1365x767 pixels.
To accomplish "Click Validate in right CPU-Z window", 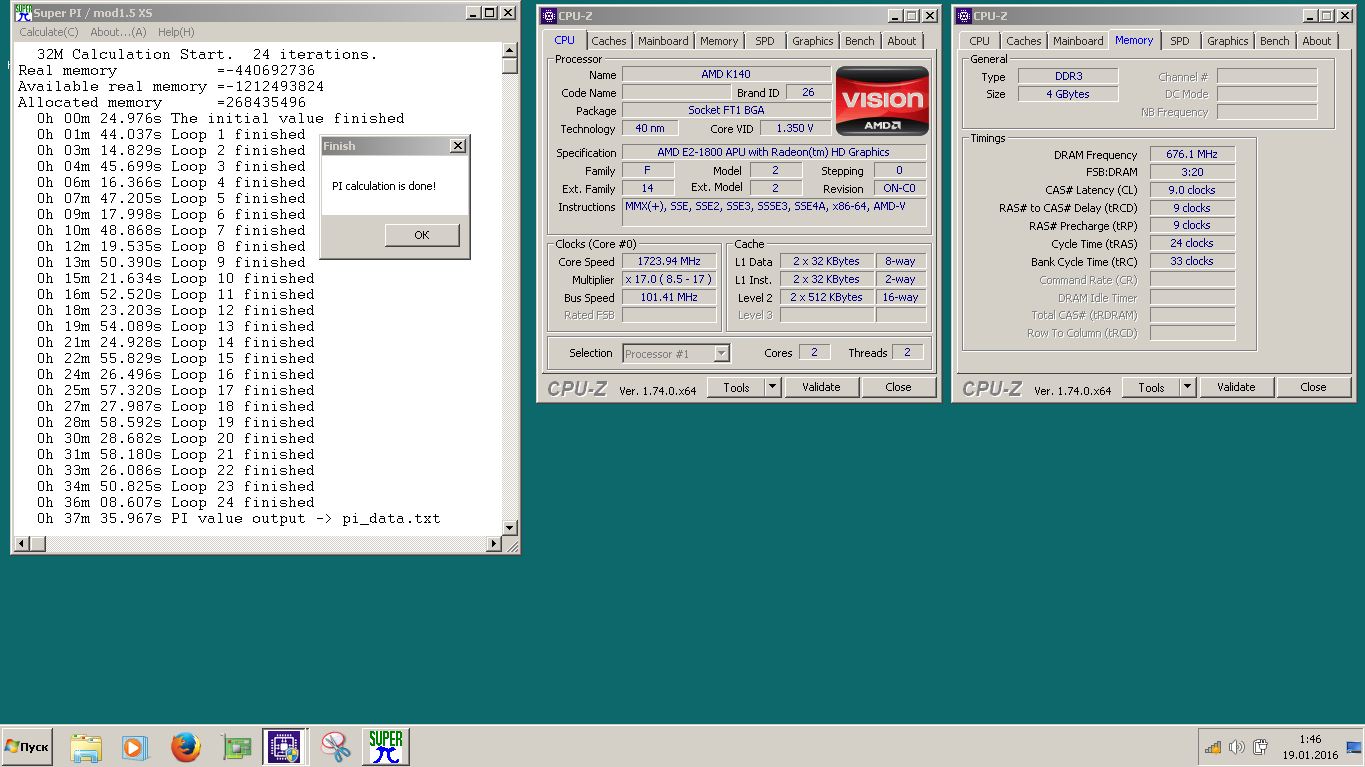I will pyautogui.click(x=1236, y=387).
